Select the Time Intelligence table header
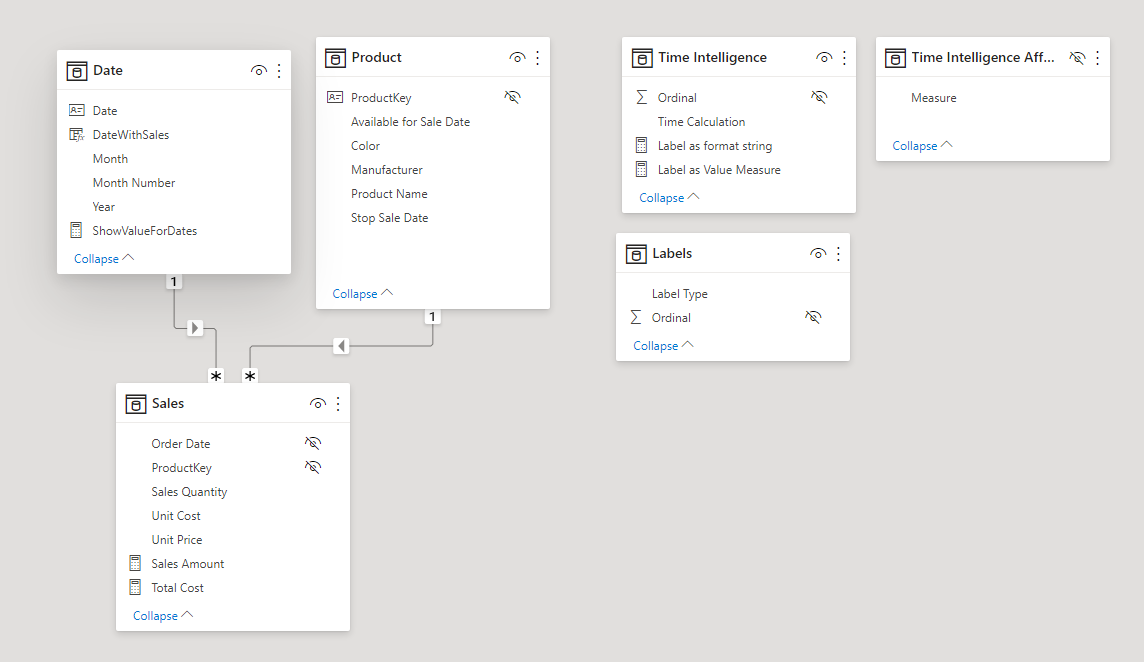1144x662 pixels. (x=712, y=58)
